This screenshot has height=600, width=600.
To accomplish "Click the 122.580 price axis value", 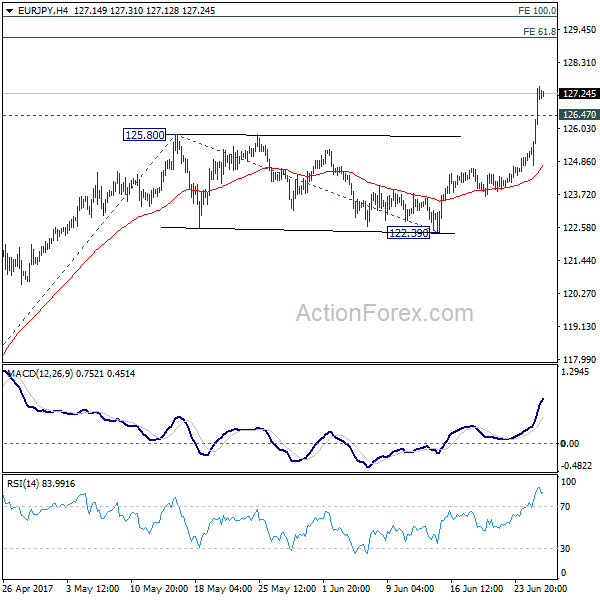I will (x=579, y=227).
